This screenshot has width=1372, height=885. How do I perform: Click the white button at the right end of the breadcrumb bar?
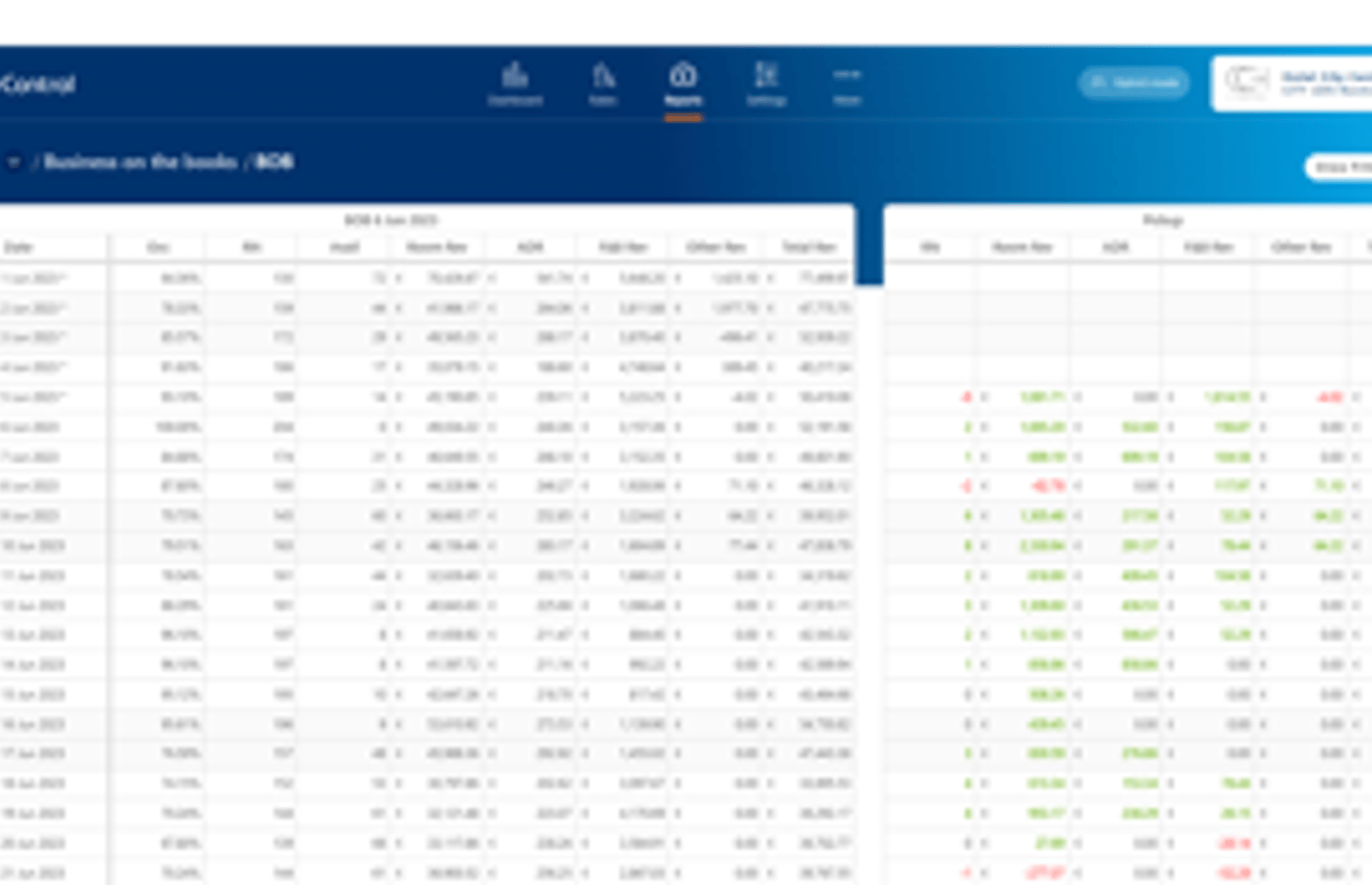coord(1340,166)
